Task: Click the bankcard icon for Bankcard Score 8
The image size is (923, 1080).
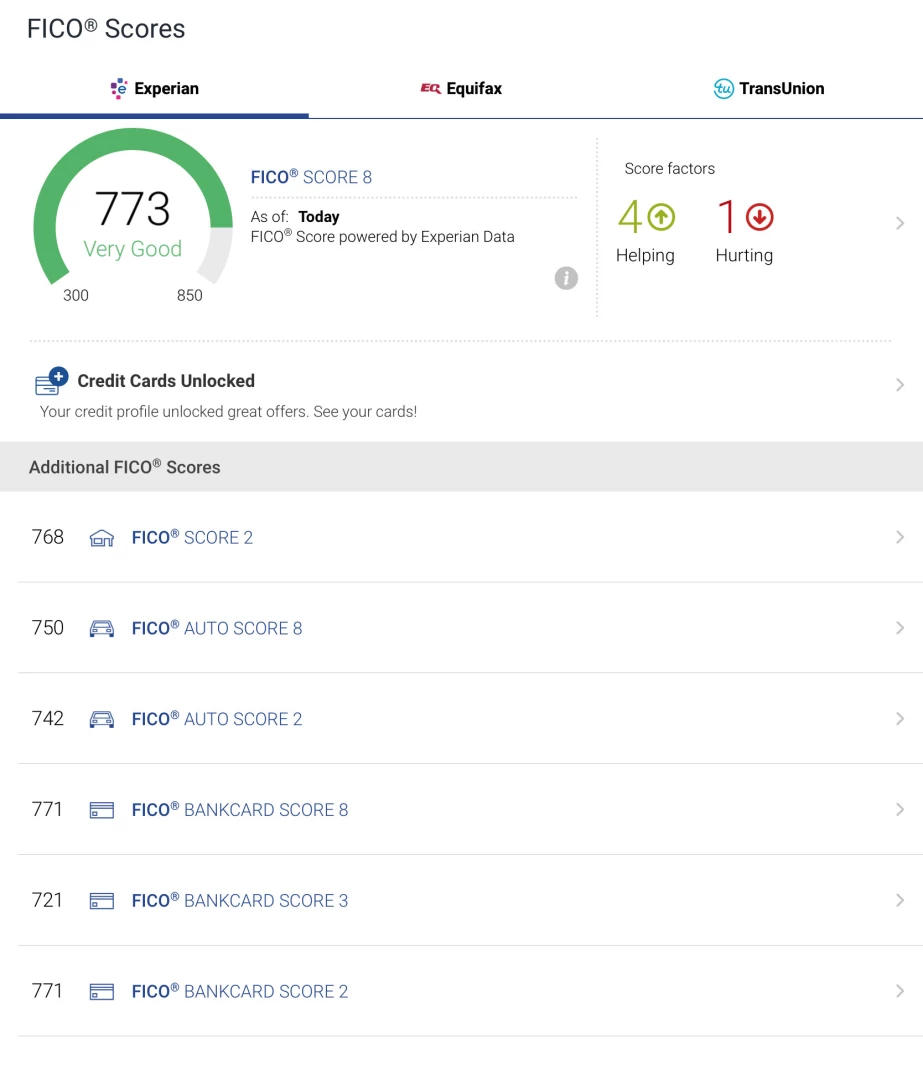Action: coord(101,809)
